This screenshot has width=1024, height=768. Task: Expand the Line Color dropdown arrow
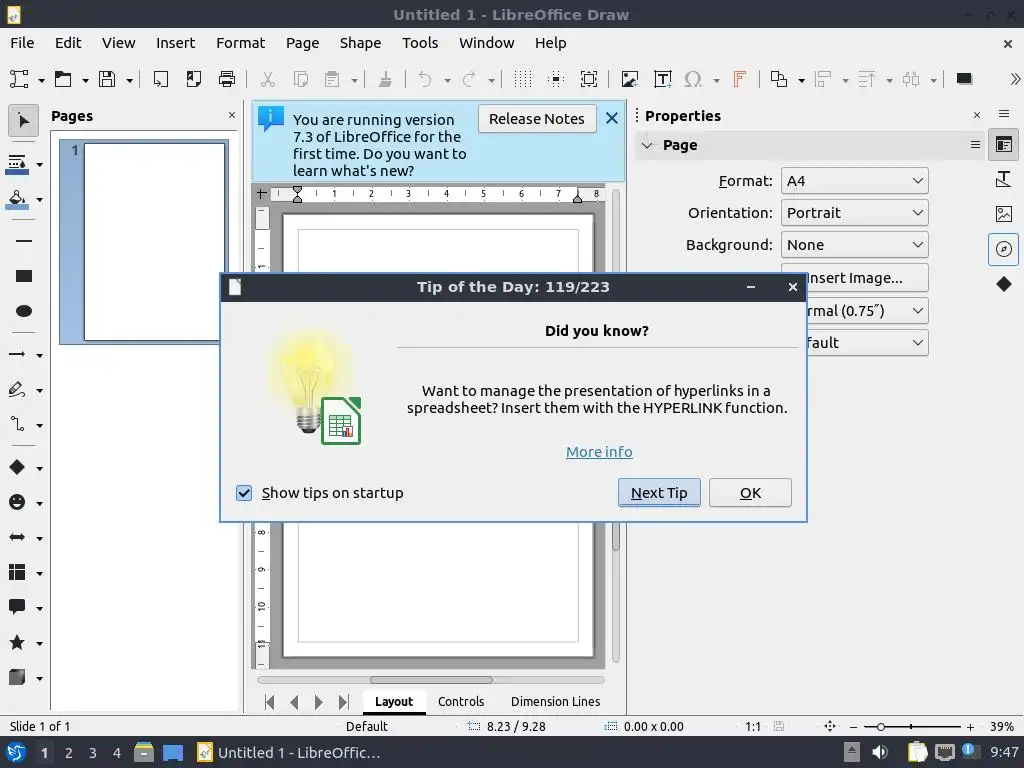[39, 165]
